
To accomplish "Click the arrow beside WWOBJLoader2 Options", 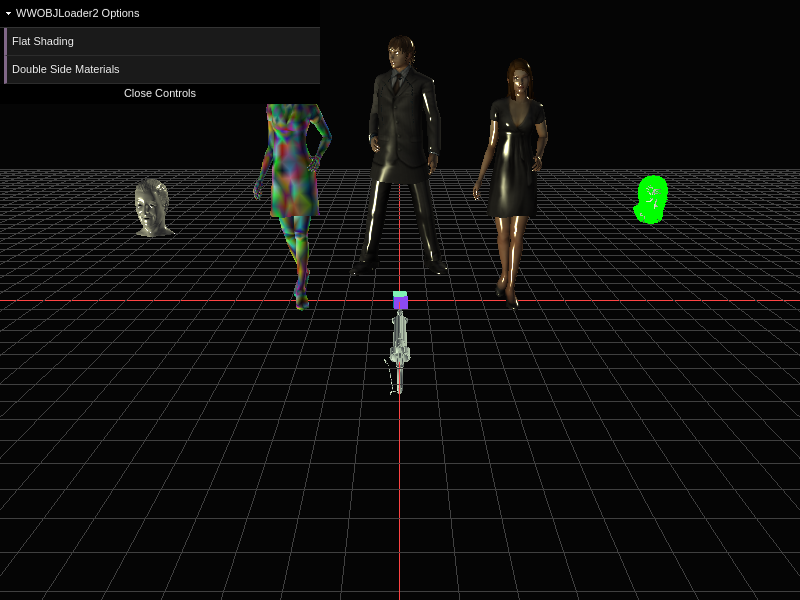I will [x=8, y=13].
